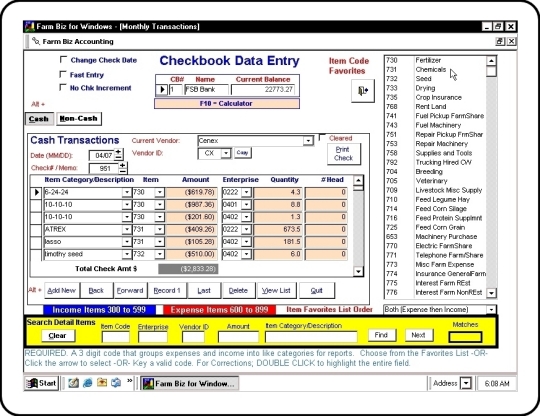Open item code dropdown on timothy seed row
The height and width of the screenshot is (416, 540).
pos(159,254)
